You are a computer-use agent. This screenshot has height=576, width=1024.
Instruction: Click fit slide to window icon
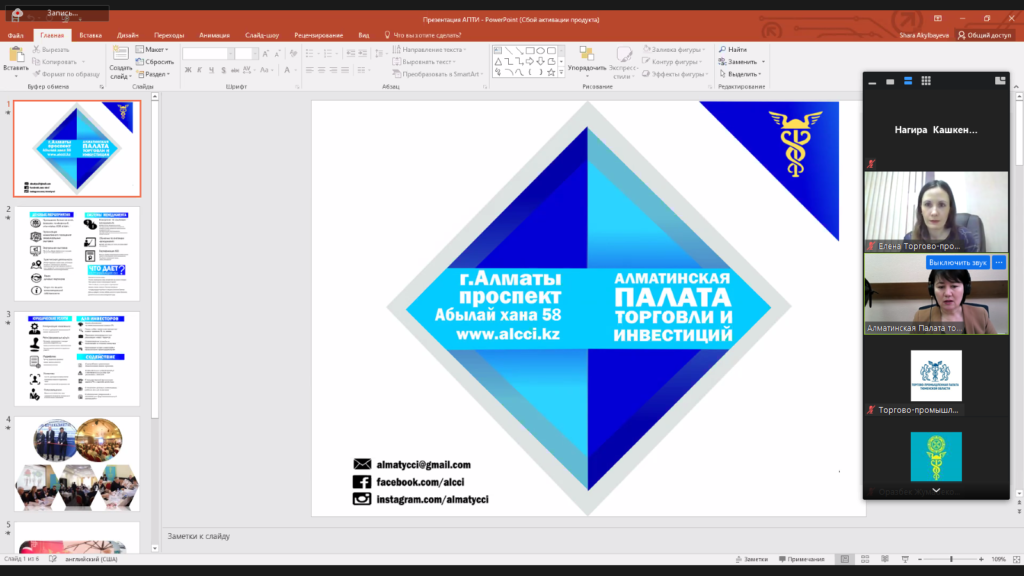pos(1017,559)
